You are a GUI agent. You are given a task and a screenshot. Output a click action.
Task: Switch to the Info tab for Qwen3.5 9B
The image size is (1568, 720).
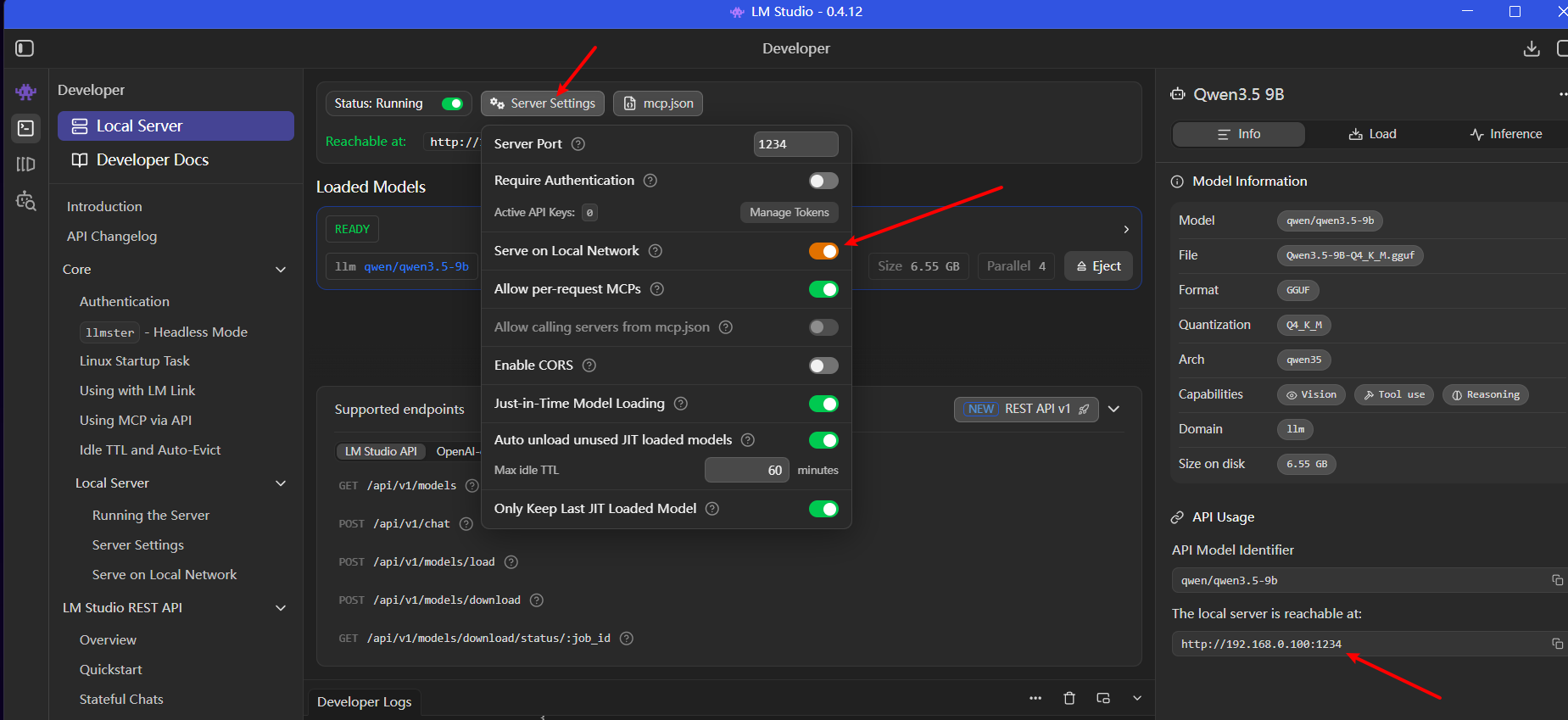coord(1239,134)
